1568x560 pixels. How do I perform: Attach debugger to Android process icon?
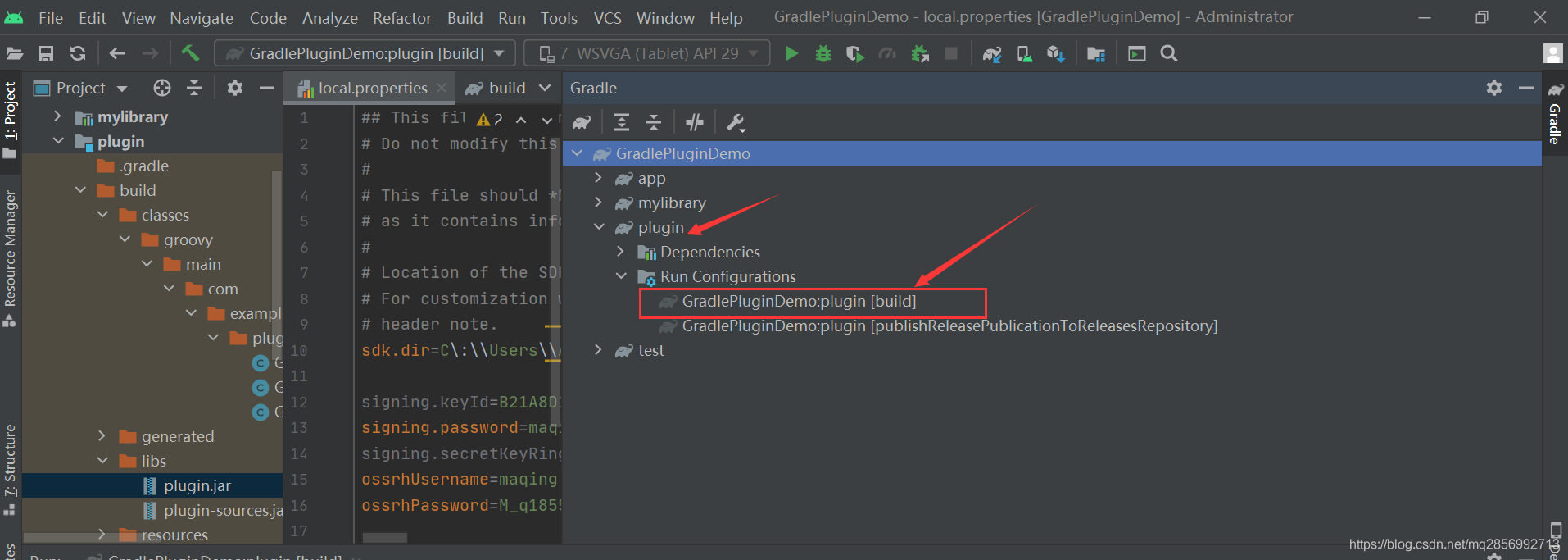click(920, 54)
